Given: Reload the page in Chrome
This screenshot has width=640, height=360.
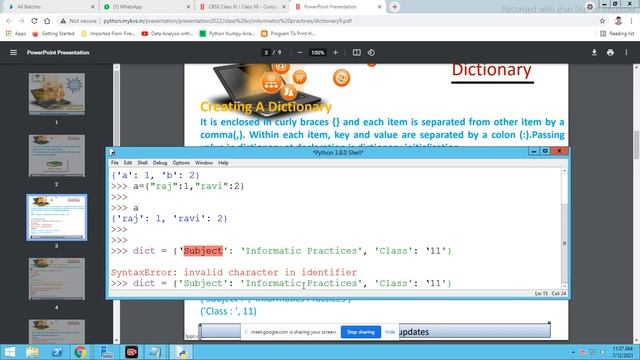Looking at the screenshot, I should 34,21.
